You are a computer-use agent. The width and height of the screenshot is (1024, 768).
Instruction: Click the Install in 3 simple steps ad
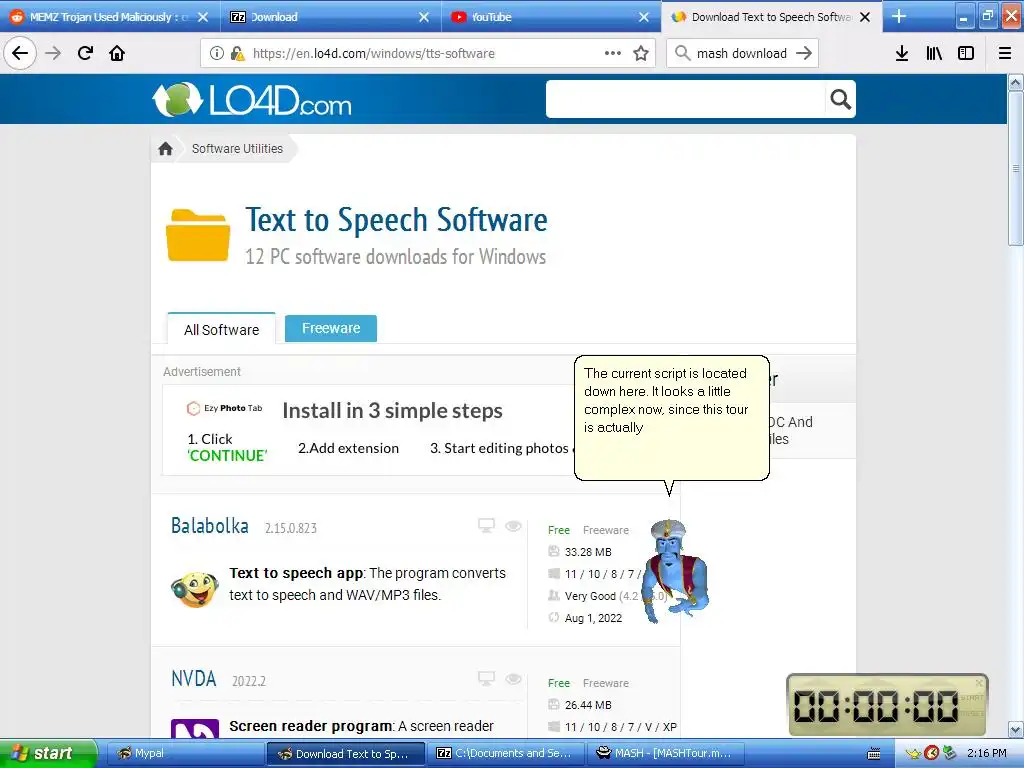coord(392,411)
